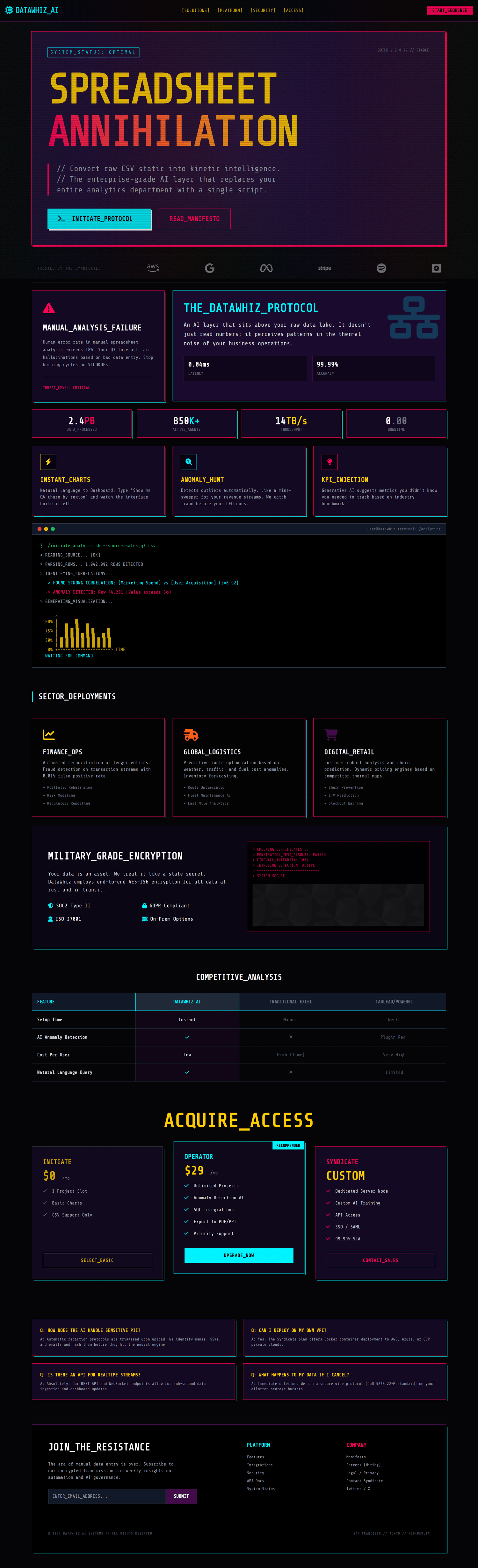
Task: Open the [SOLUTIONS] nav item
Action: [195, 11]
